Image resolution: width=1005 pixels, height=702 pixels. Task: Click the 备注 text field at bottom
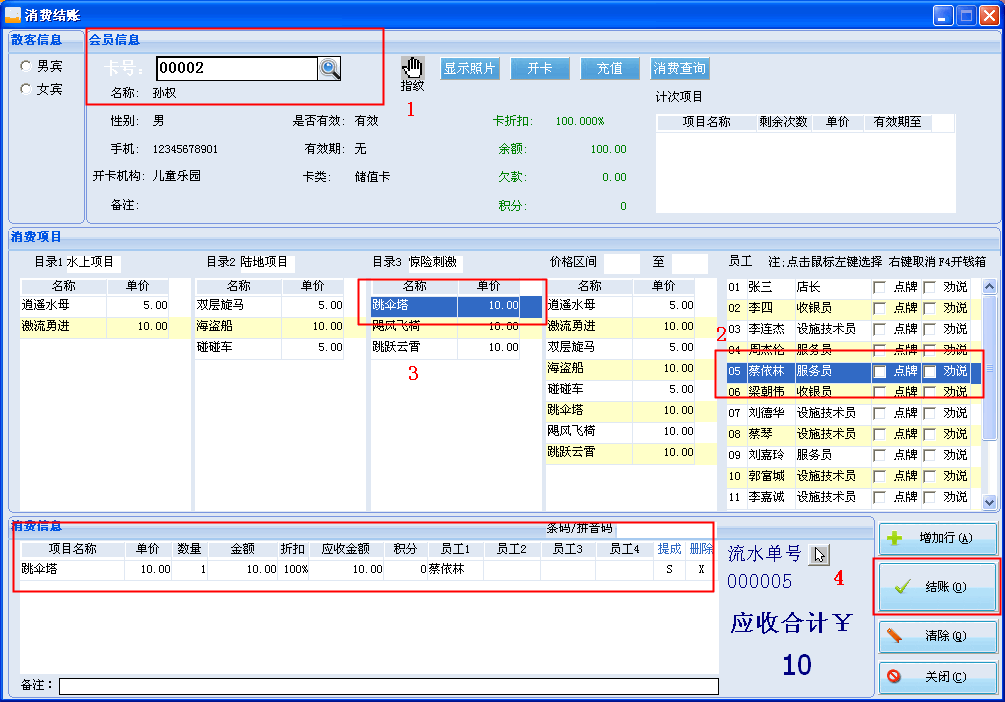click(388, 685)
